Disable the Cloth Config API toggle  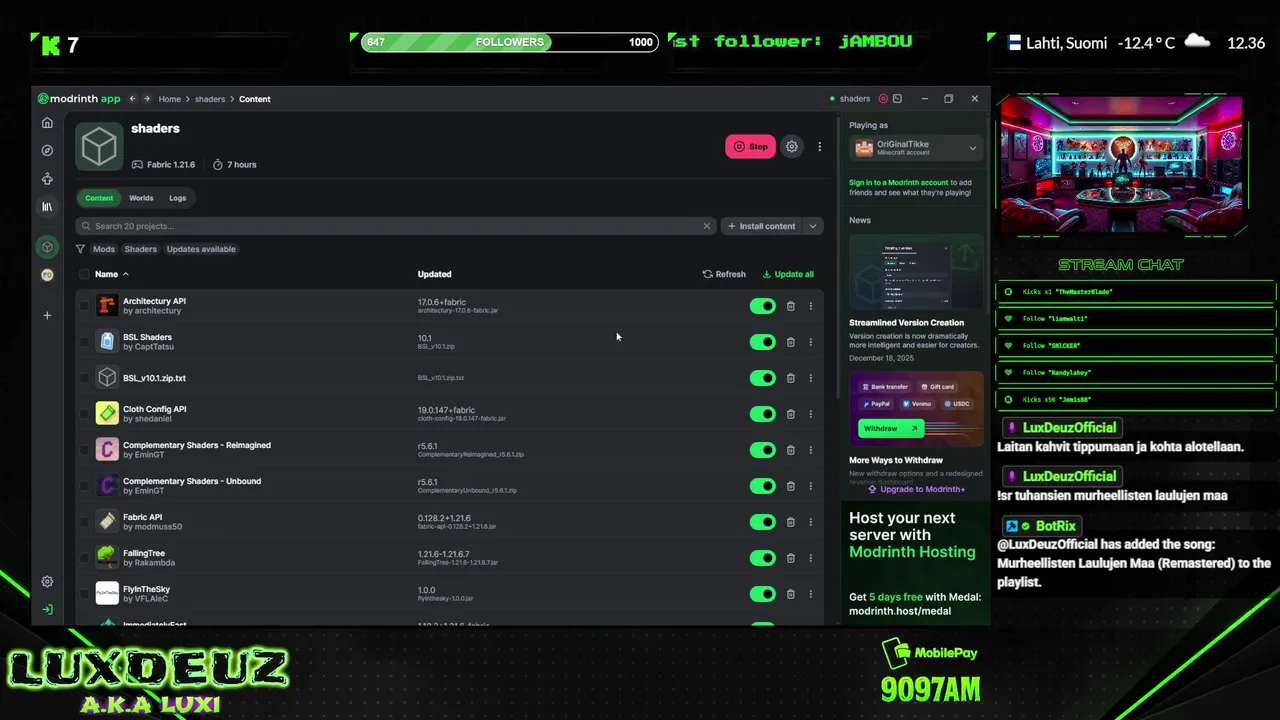763,414
